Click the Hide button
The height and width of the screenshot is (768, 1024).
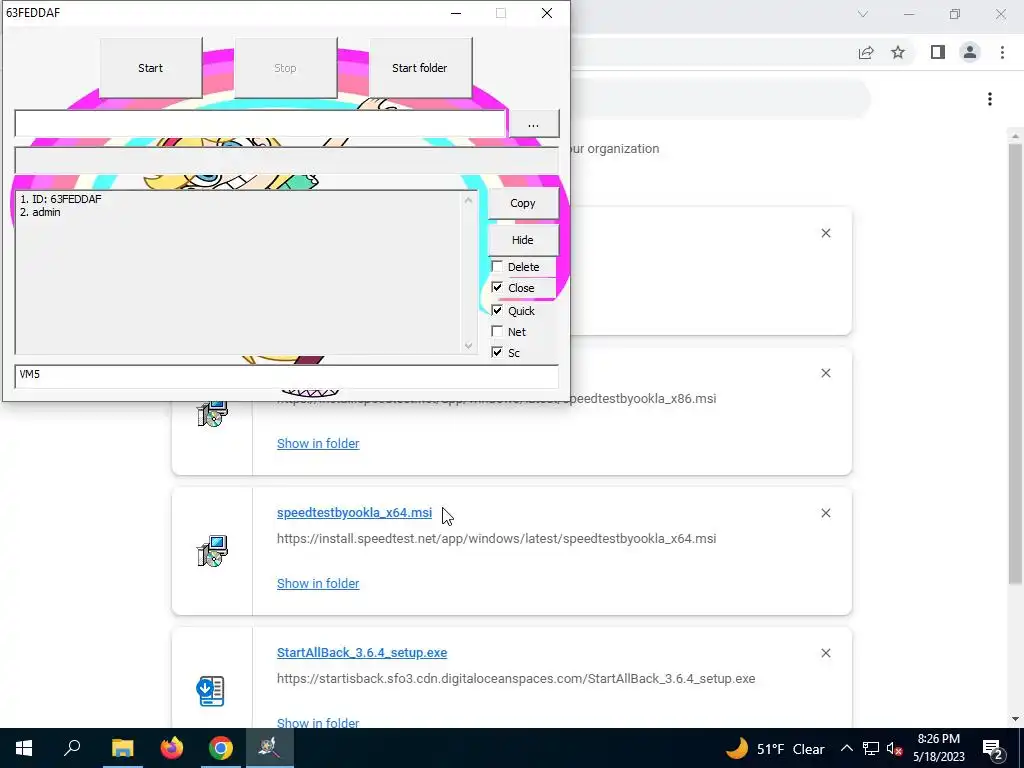(522, 240)
